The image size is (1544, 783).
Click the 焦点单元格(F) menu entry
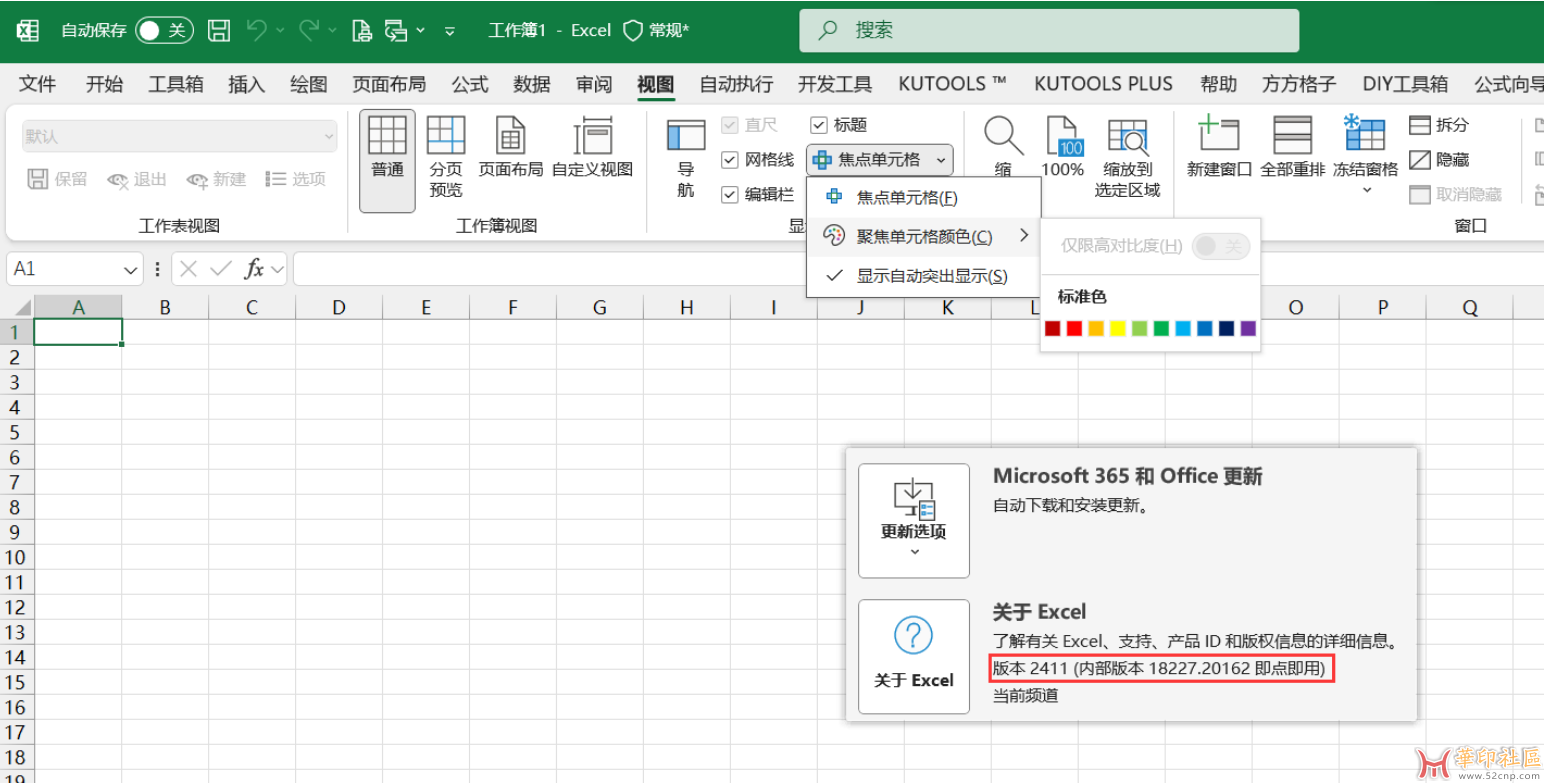coord(923,198)
